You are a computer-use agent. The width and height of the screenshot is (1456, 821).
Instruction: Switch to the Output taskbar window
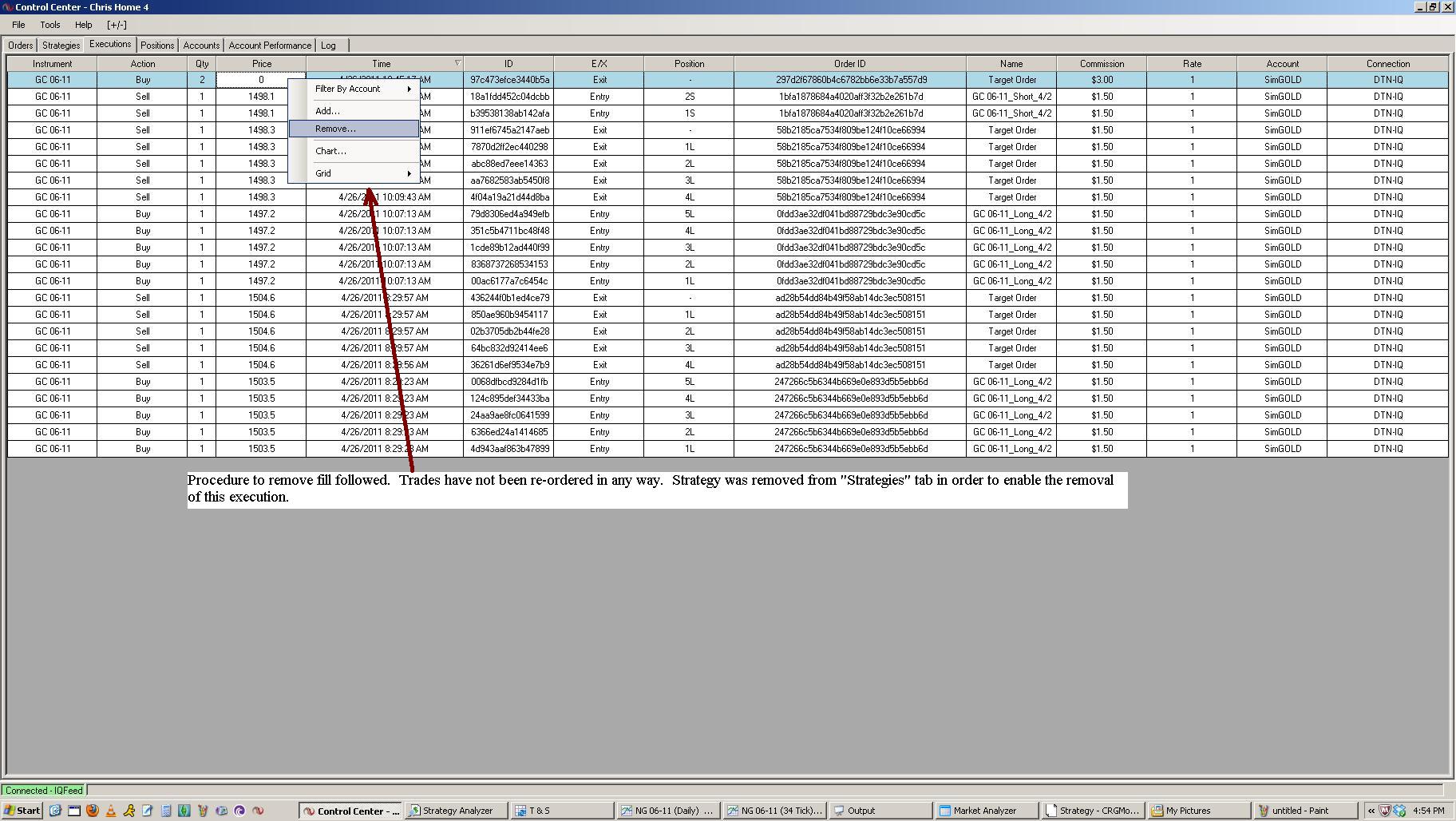click(880, 811)
